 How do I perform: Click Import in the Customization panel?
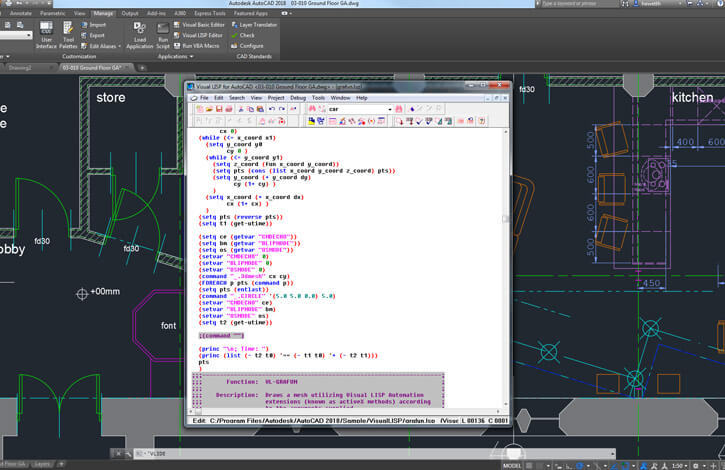tap(93, 25)
